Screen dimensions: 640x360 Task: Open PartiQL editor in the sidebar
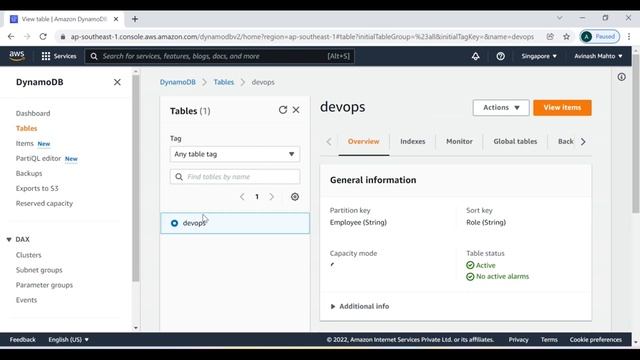coord(38,158)
